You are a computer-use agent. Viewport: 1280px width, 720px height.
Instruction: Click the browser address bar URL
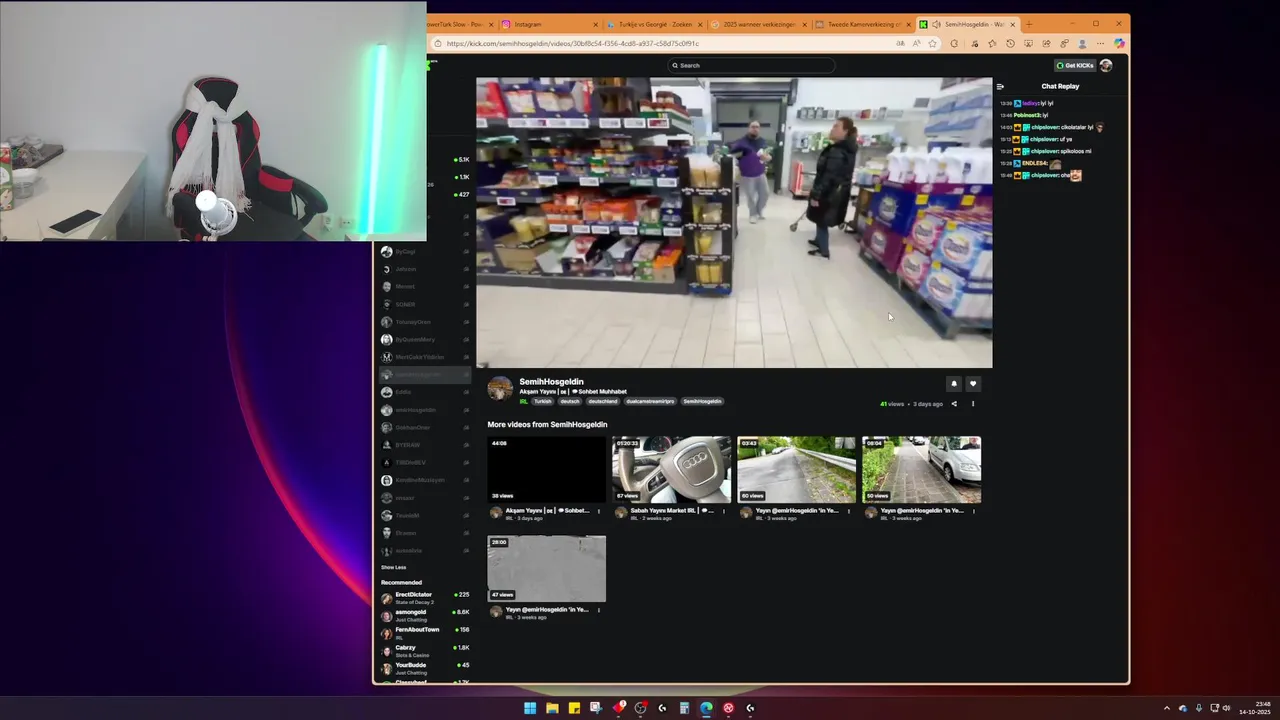click(572, 44)
